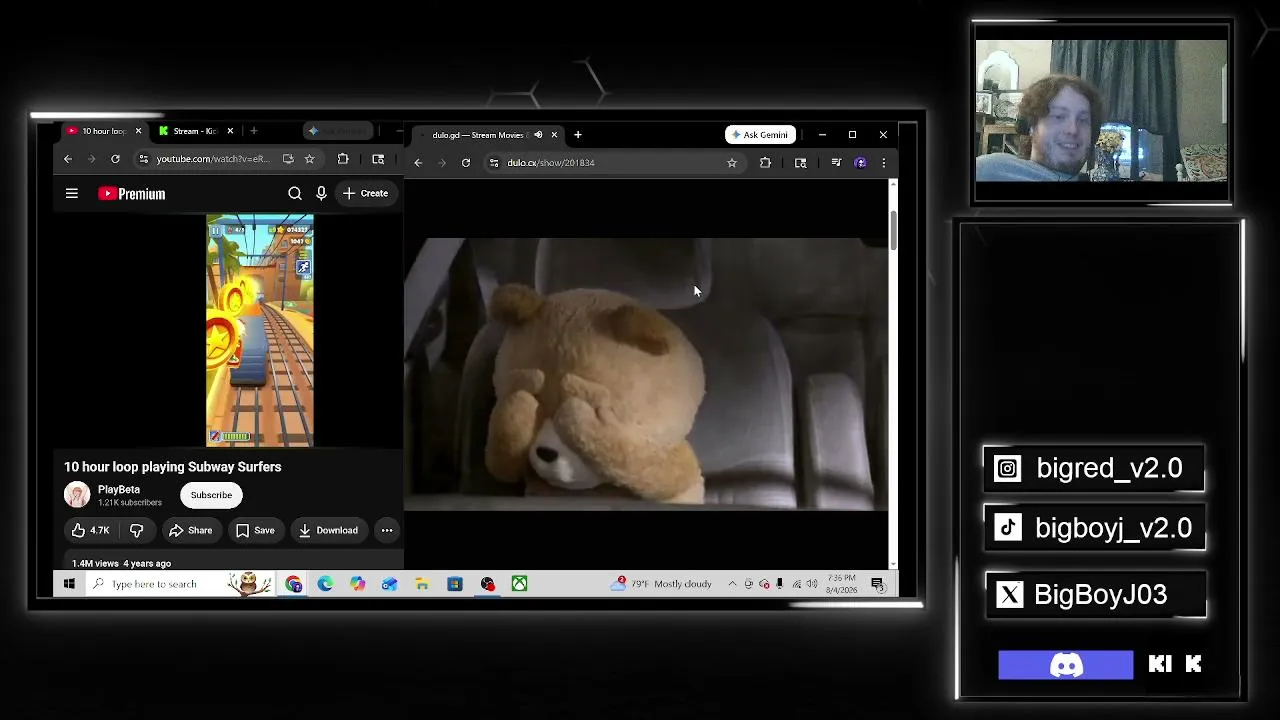Save the video to a playlist

[x=255, y=530]
